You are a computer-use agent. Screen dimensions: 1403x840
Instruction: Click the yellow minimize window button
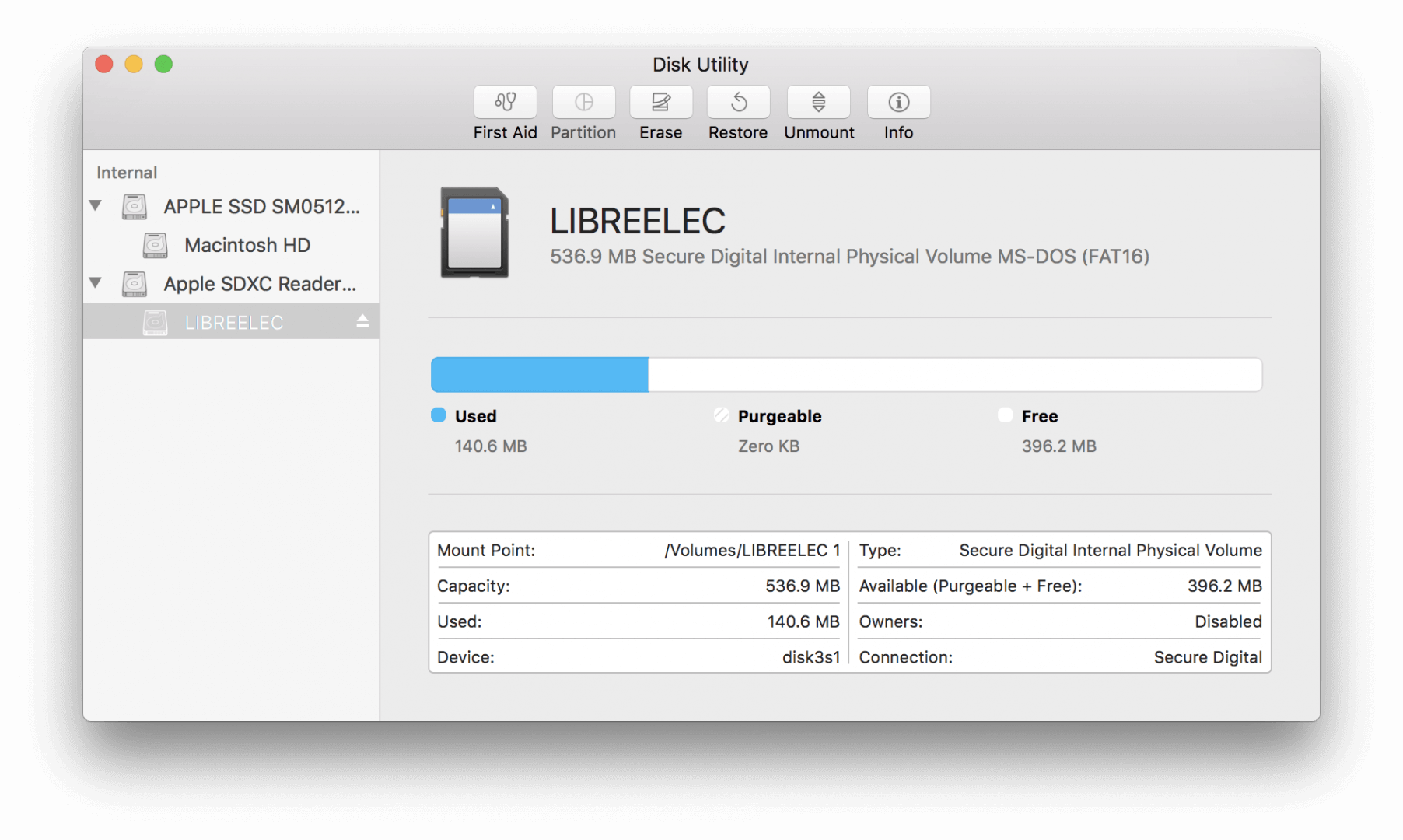click(134, 64)
